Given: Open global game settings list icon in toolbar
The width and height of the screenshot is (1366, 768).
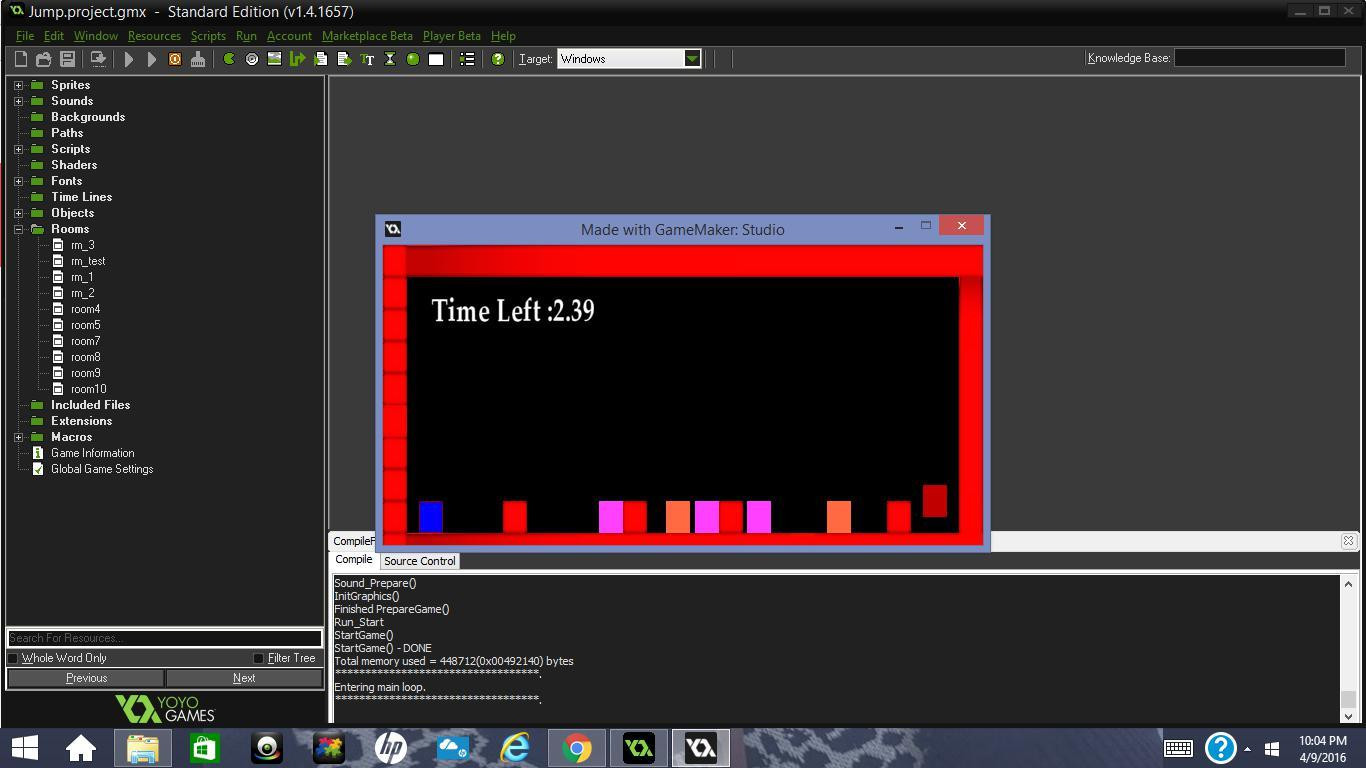Looking at the screenshot, I should click(467, 59).
